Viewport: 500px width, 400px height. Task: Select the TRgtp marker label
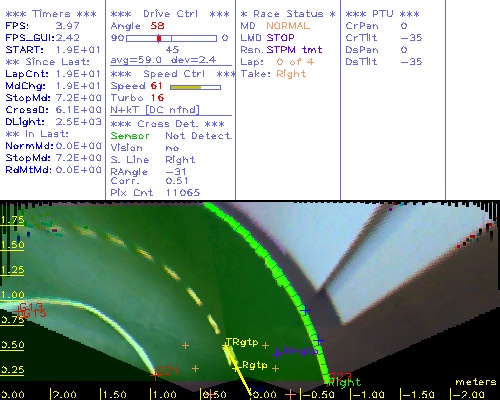[242, 342]
